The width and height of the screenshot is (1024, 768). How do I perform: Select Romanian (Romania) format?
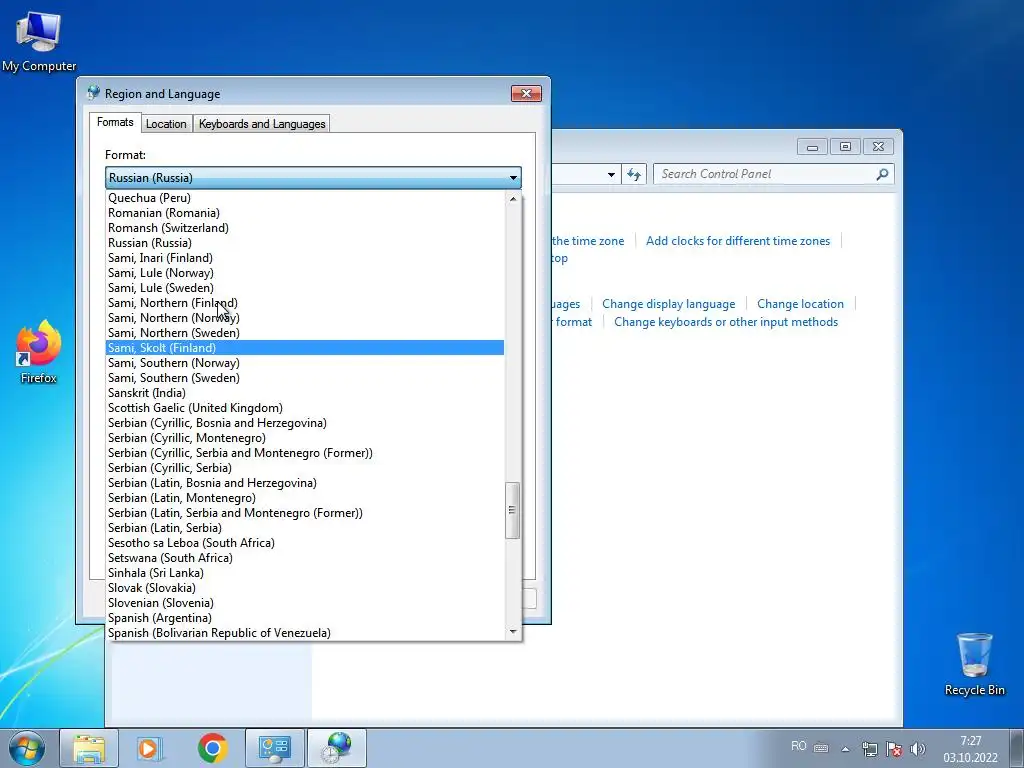[x=305, y=213]
